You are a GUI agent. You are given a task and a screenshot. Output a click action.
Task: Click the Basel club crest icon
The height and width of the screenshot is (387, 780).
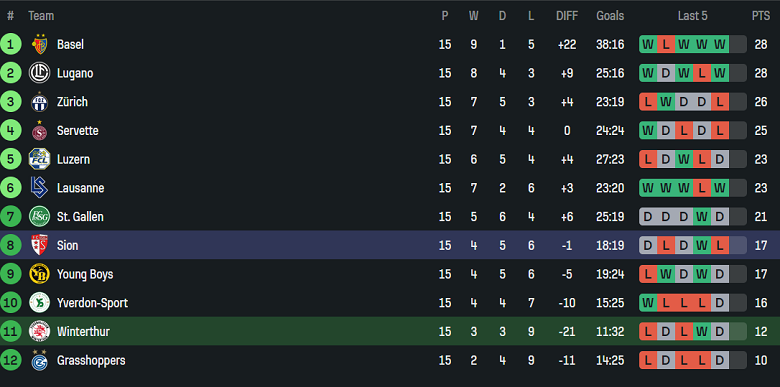(39, 45)
